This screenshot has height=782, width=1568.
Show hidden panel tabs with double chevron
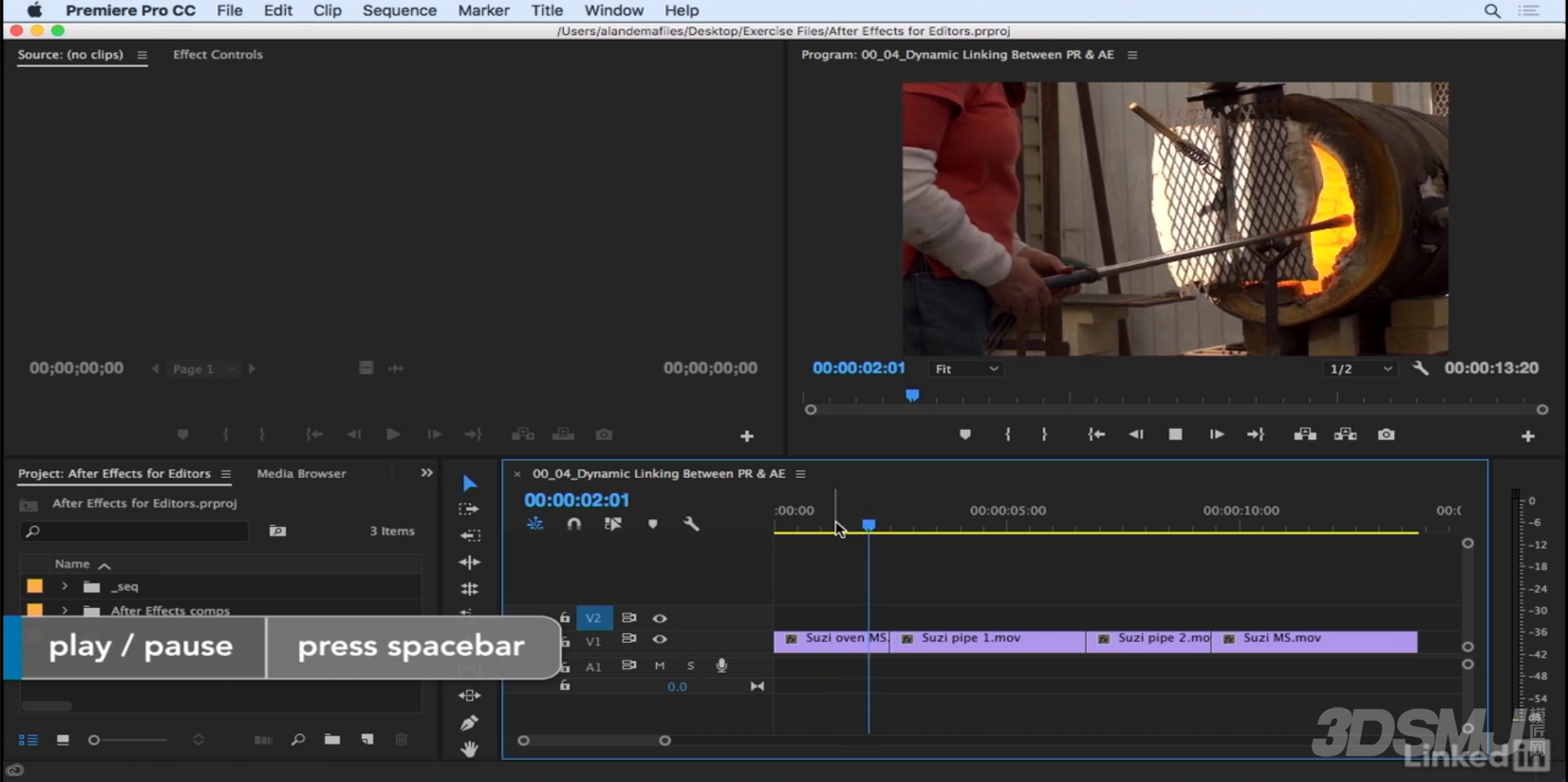click(427, 473)
